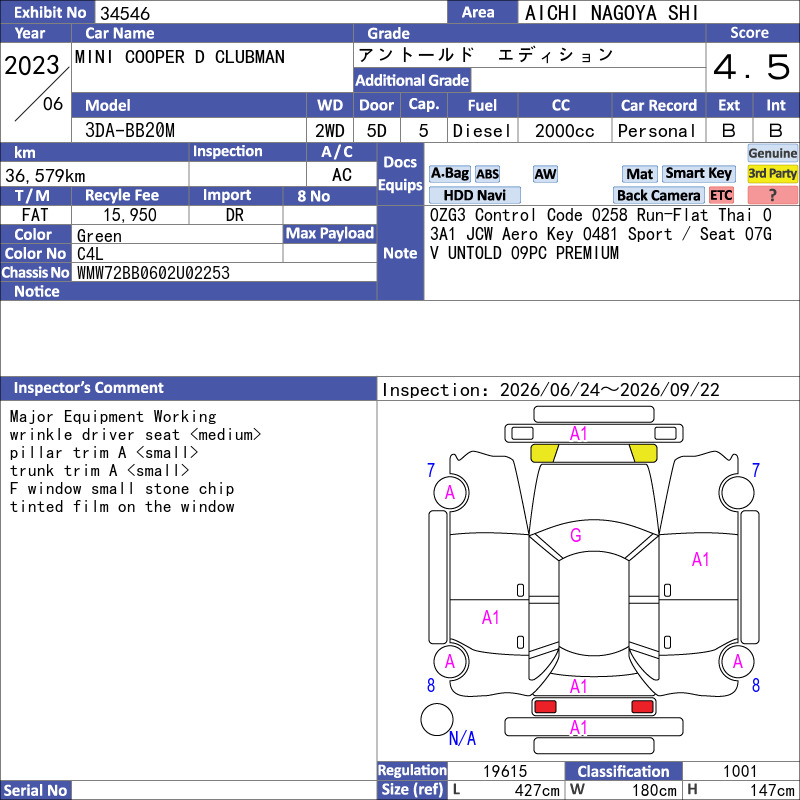Click model code 3DA-BB20M
Image resolution: width=800 pixels, height=800 pixels.
[130, 131]
